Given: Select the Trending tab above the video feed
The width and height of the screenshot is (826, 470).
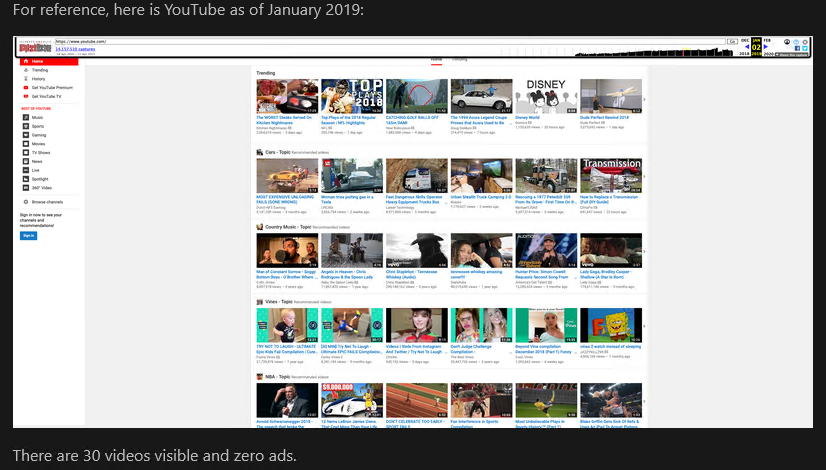Looking at the screenshot, I should tap(459, 59).
